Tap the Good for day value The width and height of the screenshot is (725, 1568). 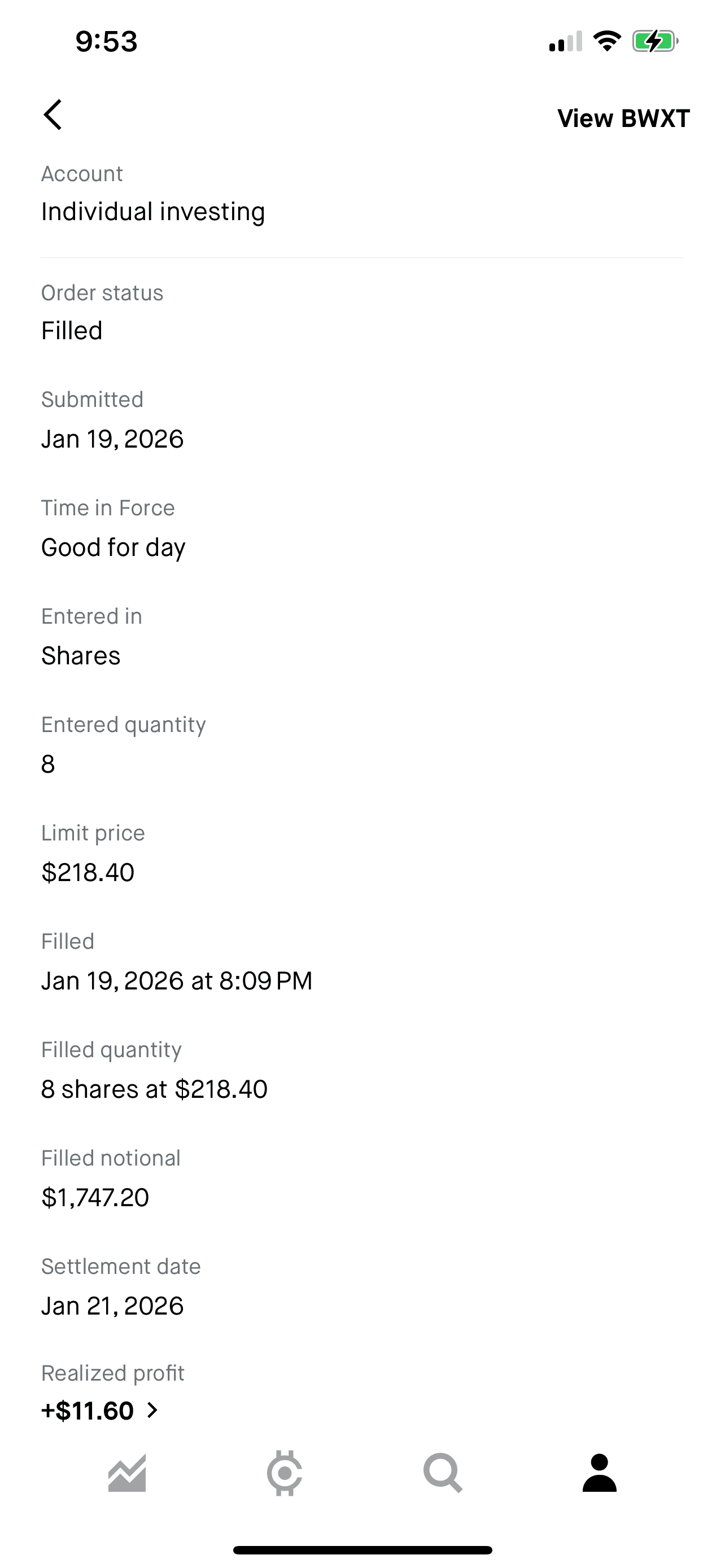(x=113, y=547)
